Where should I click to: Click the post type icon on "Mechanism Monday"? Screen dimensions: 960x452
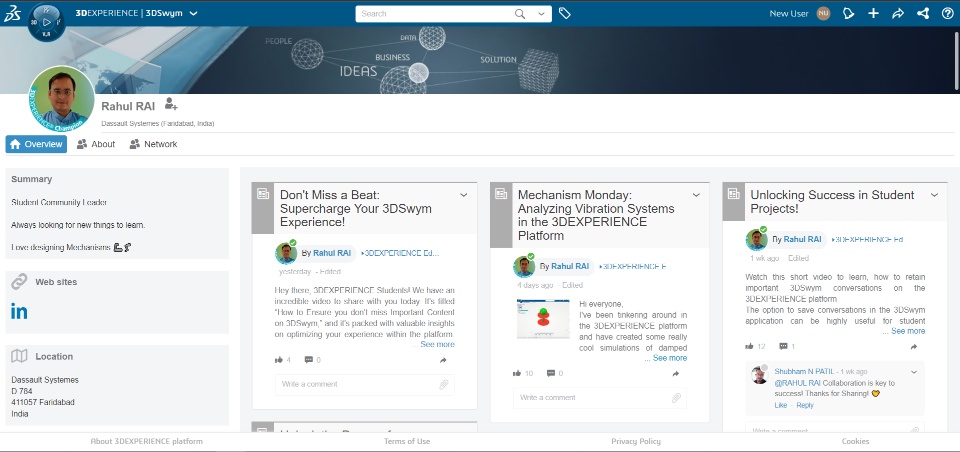click(501, 194)
